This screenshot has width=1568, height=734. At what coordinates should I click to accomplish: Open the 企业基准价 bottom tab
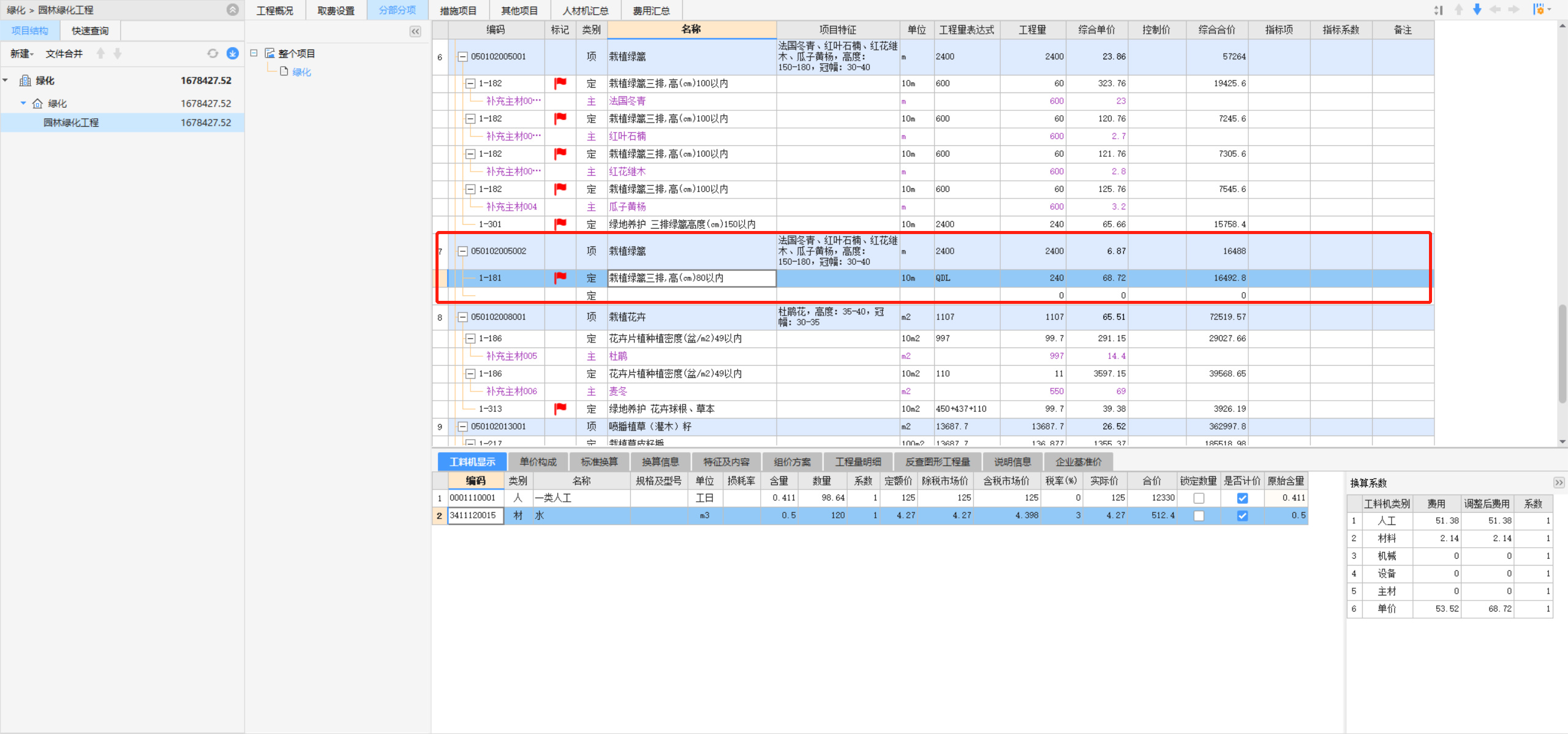pyautogui.click(x=1079, y=462)
